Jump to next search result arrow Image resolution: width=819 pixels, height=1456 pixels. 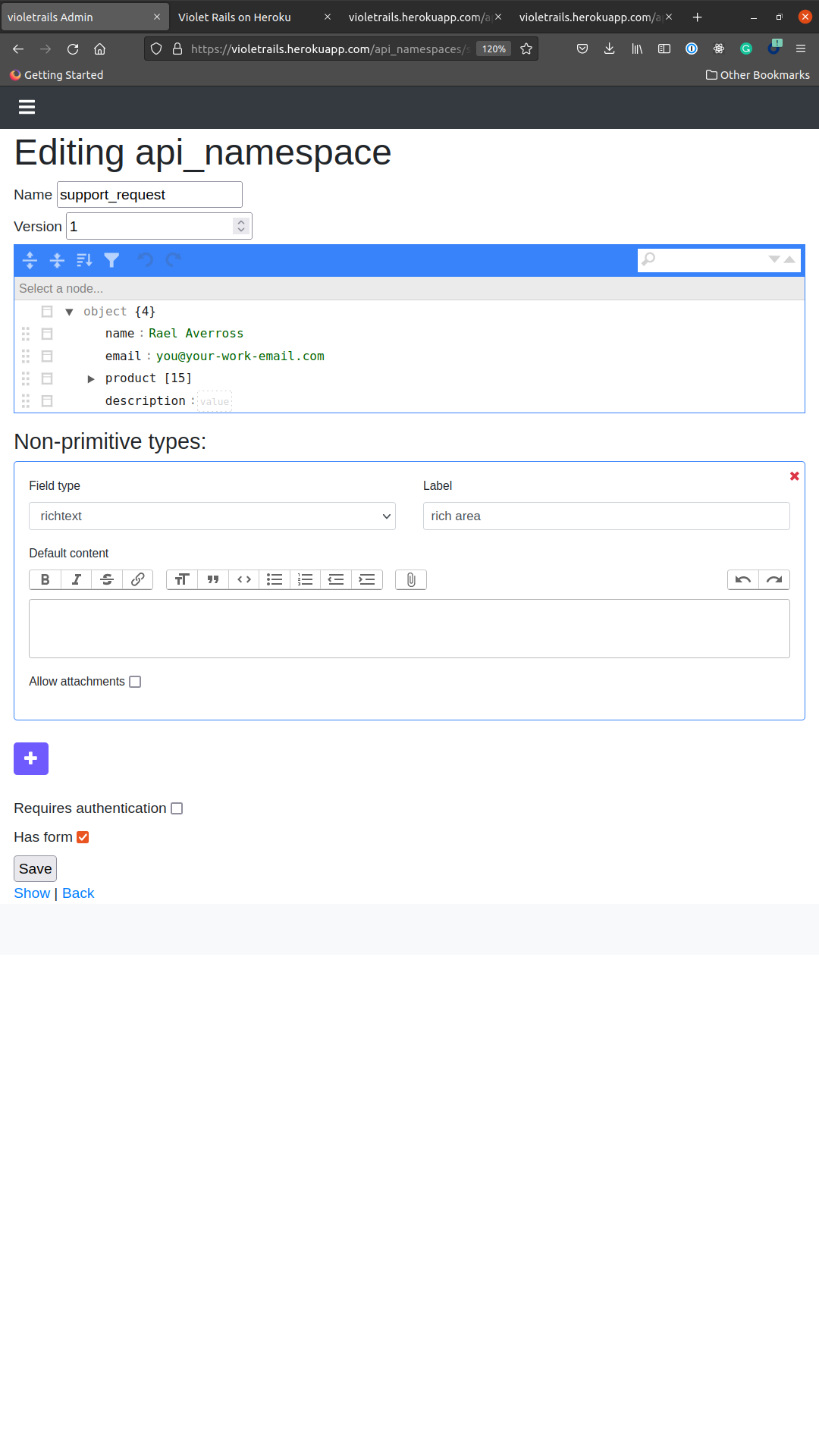coord(774,259)
